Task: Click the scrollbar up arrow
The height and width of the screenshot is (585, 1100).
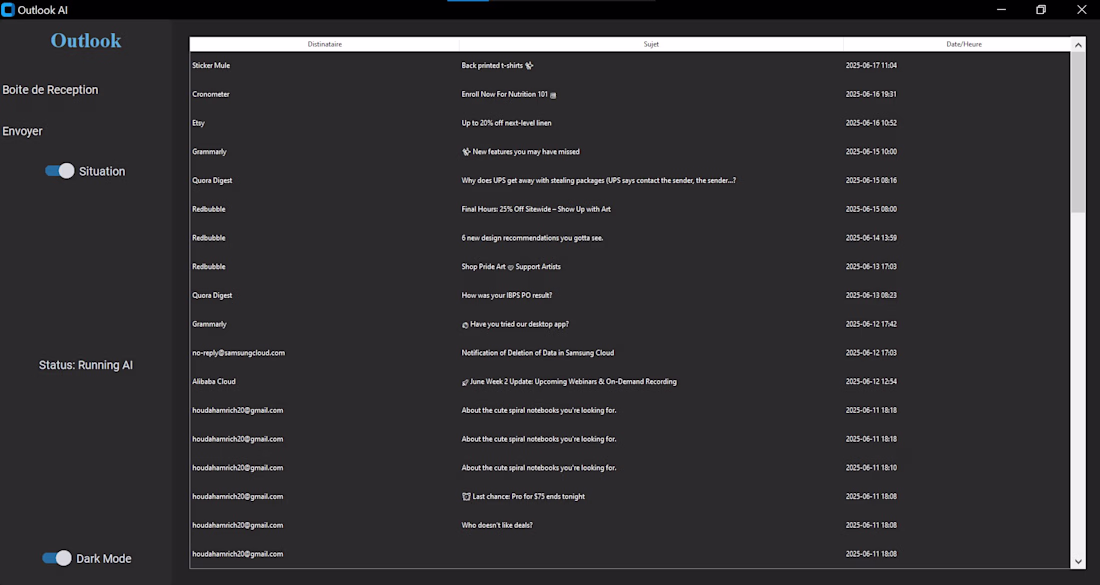Action: pos(1078,45)
